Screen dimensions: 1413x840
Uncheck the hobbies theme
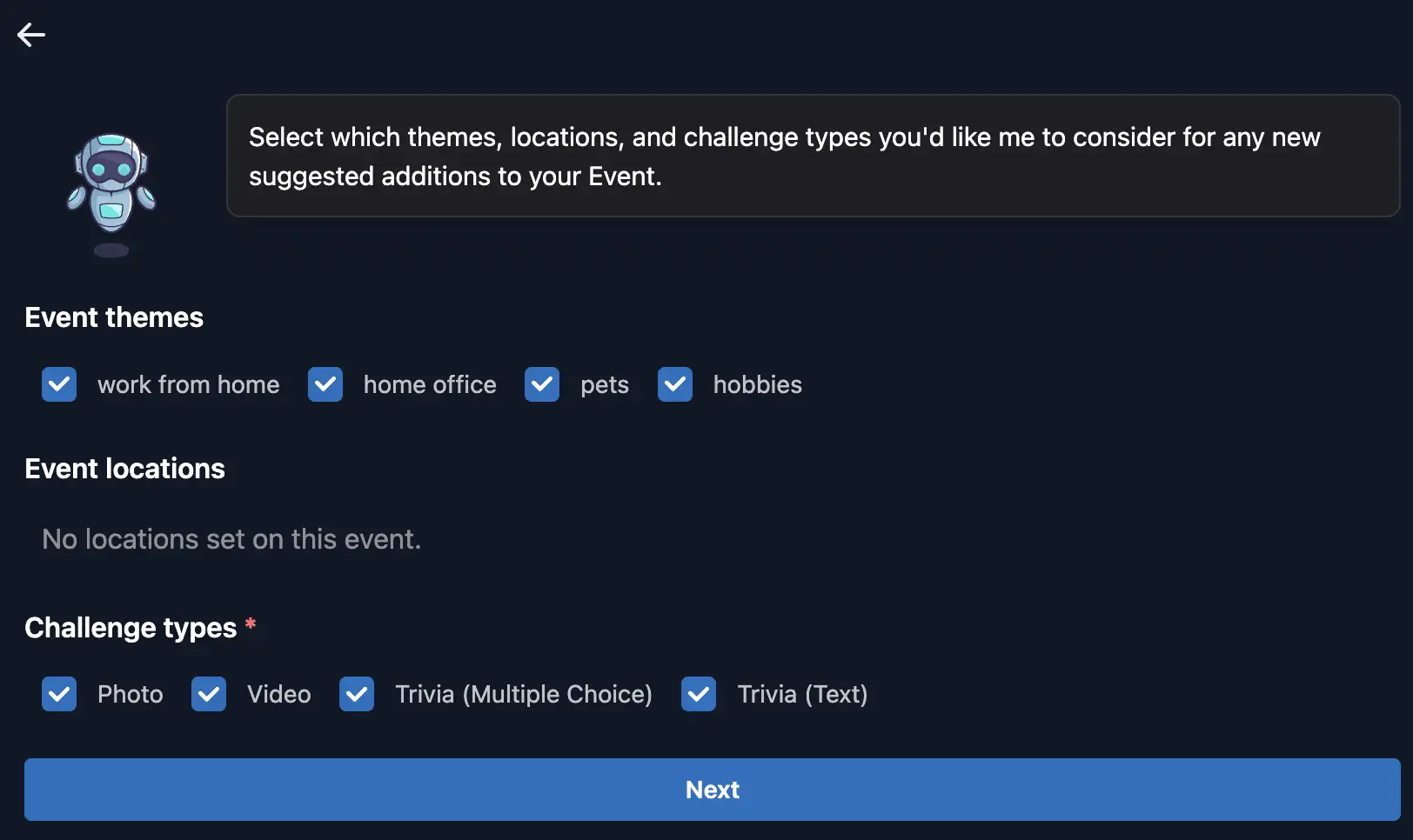pos(675,384)
